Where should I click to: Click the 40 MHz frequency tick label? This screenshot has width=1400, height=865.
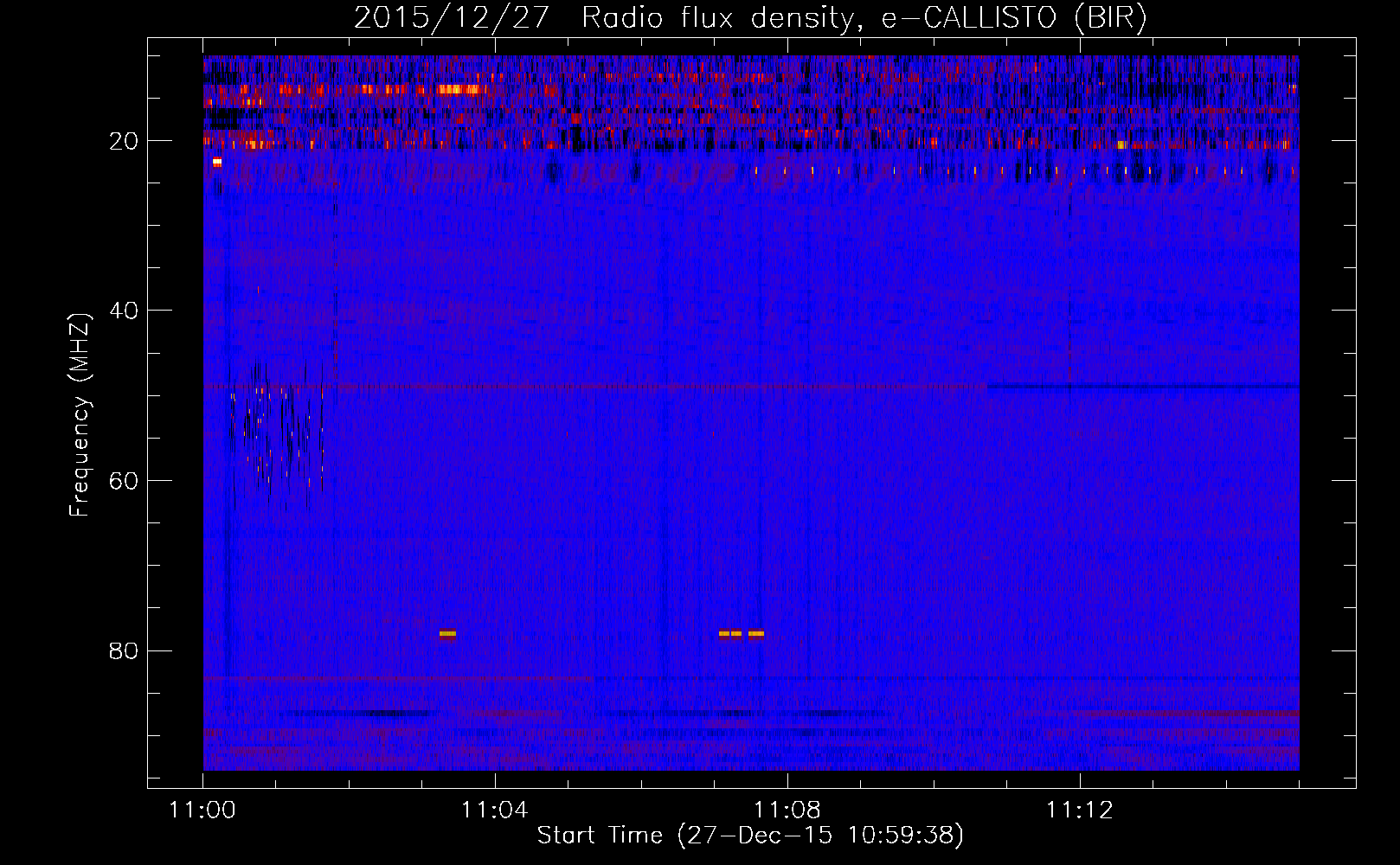click(124, 311)
